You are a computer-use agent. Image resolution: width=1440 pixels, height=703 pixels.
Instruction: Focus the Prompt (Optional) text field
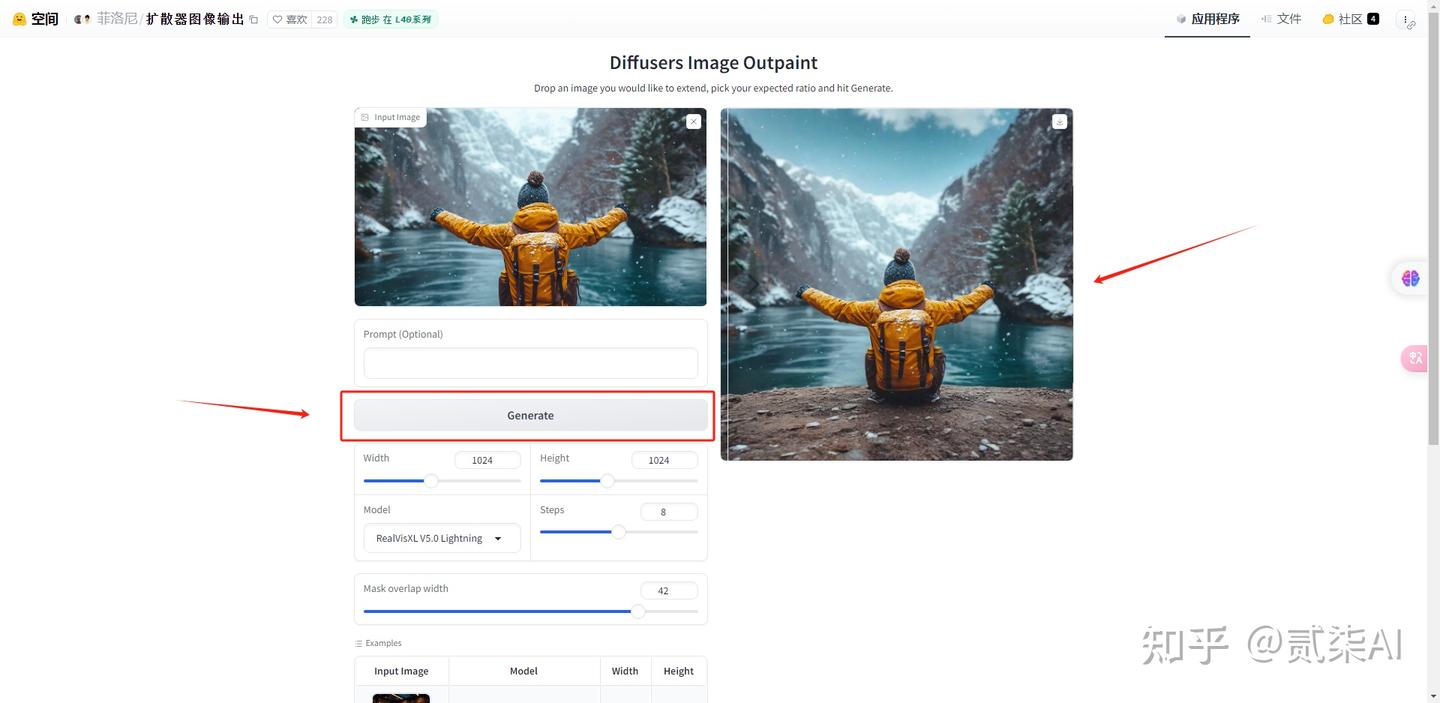coord(530,363)
